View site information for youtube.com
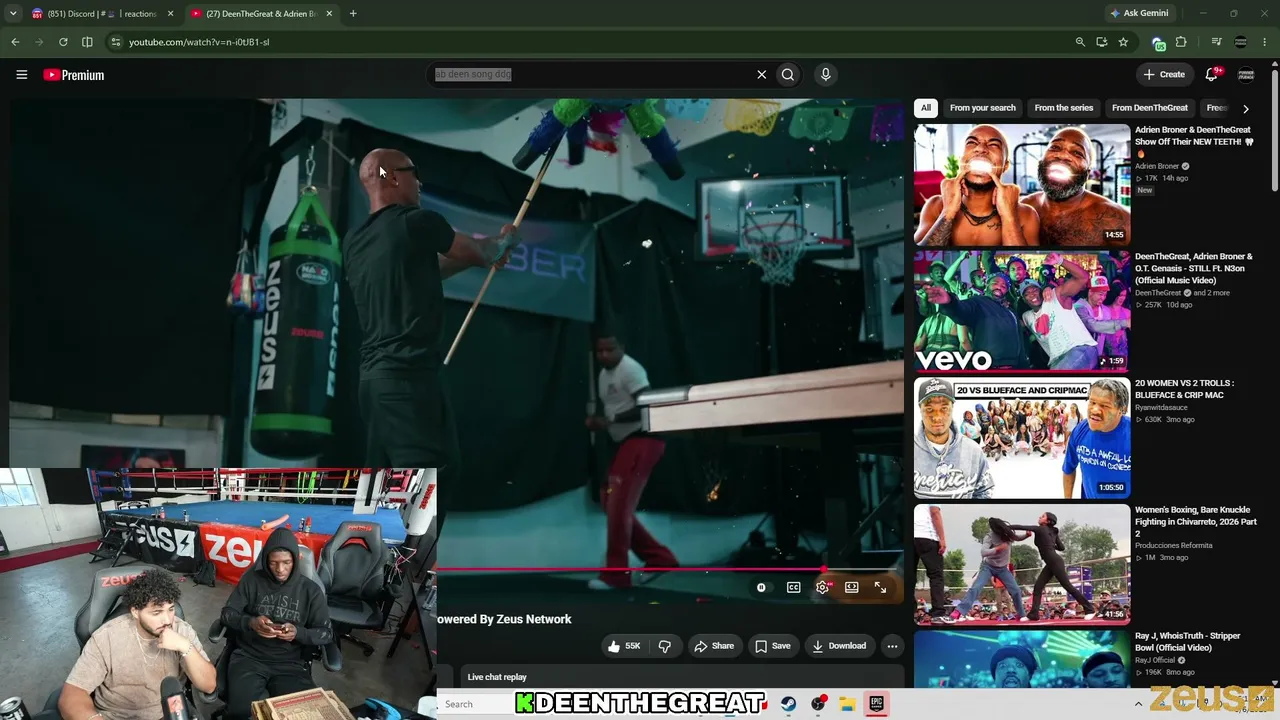 (116, 42)
